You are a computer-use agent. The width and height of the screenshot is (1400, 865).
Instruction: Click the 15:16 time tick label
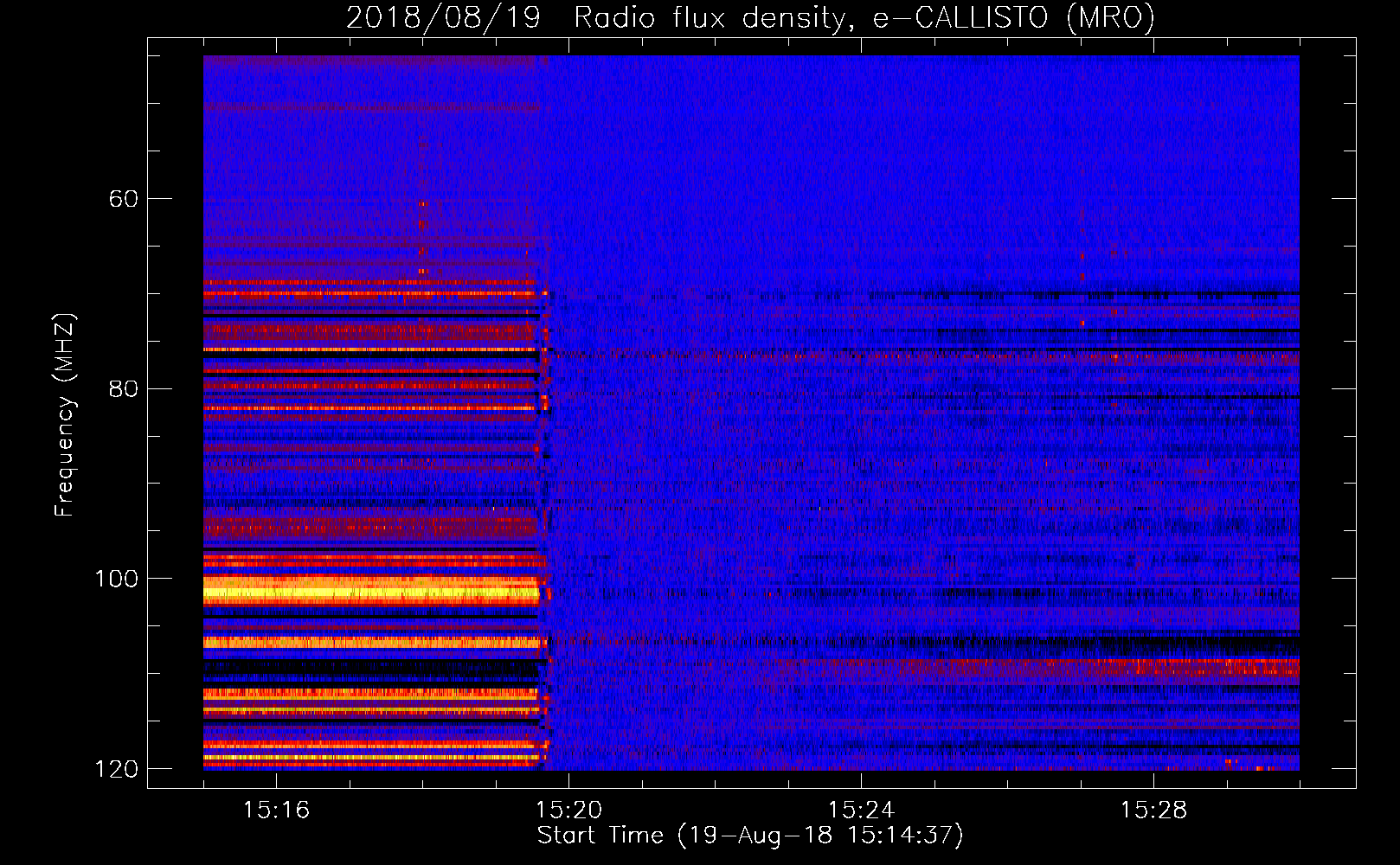click(276, 810)
